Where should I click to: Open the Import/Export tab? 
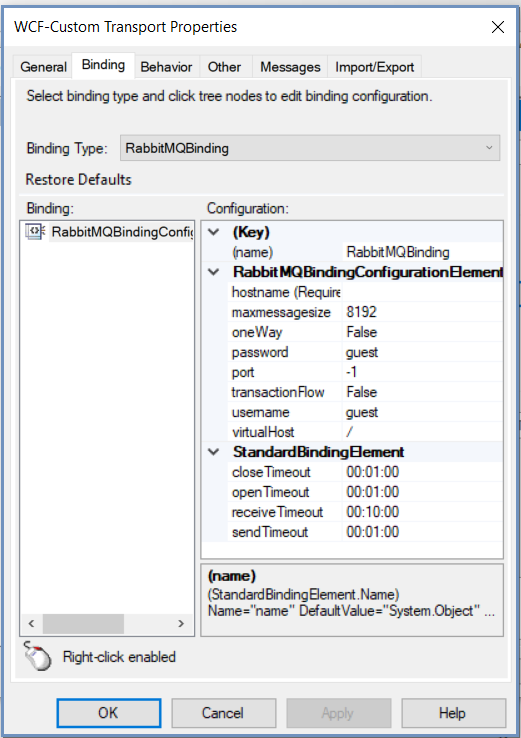tap(375, 67)
